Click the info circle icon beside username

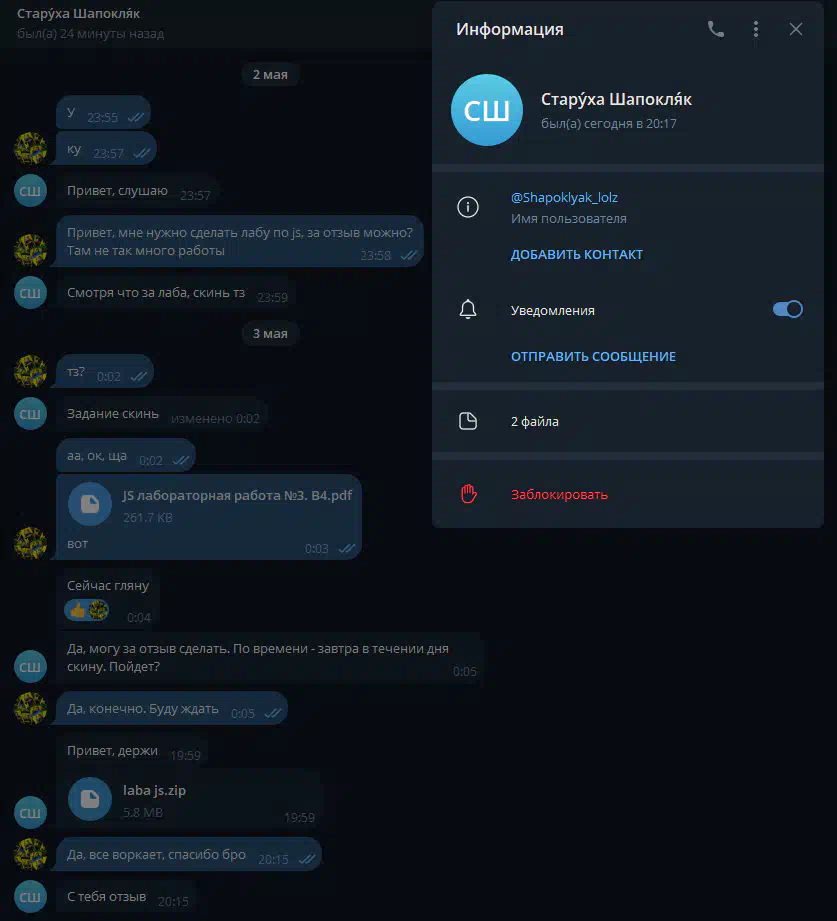click(468, 207)
